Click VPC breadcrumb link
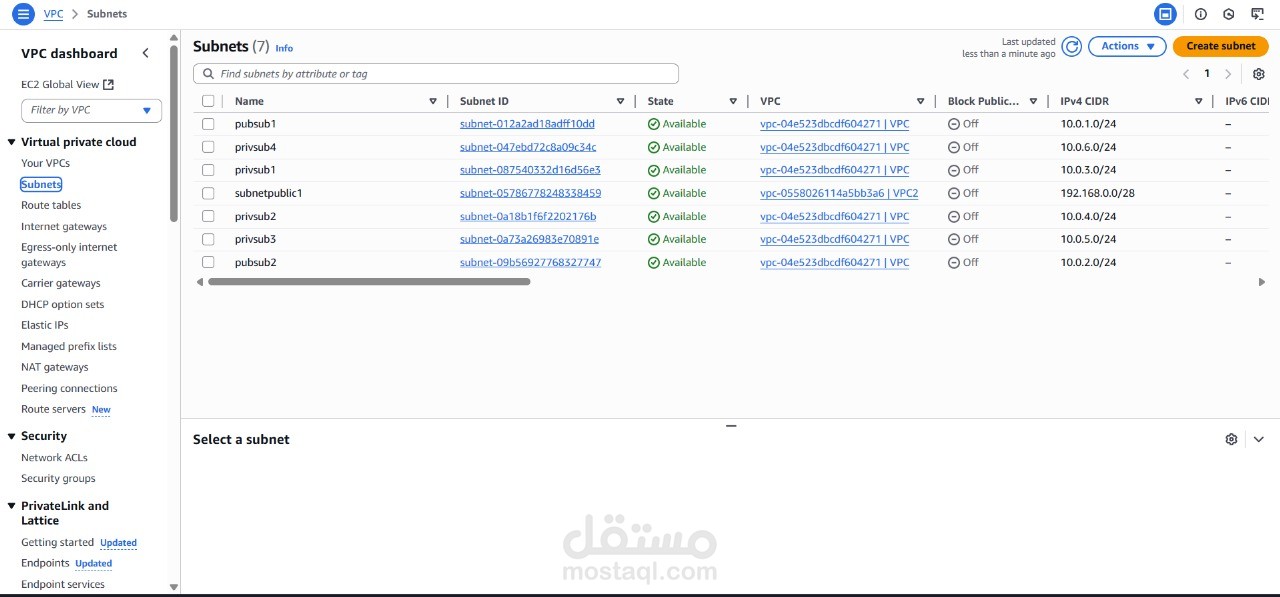1280x597 pixels. [x=52, y=14]
